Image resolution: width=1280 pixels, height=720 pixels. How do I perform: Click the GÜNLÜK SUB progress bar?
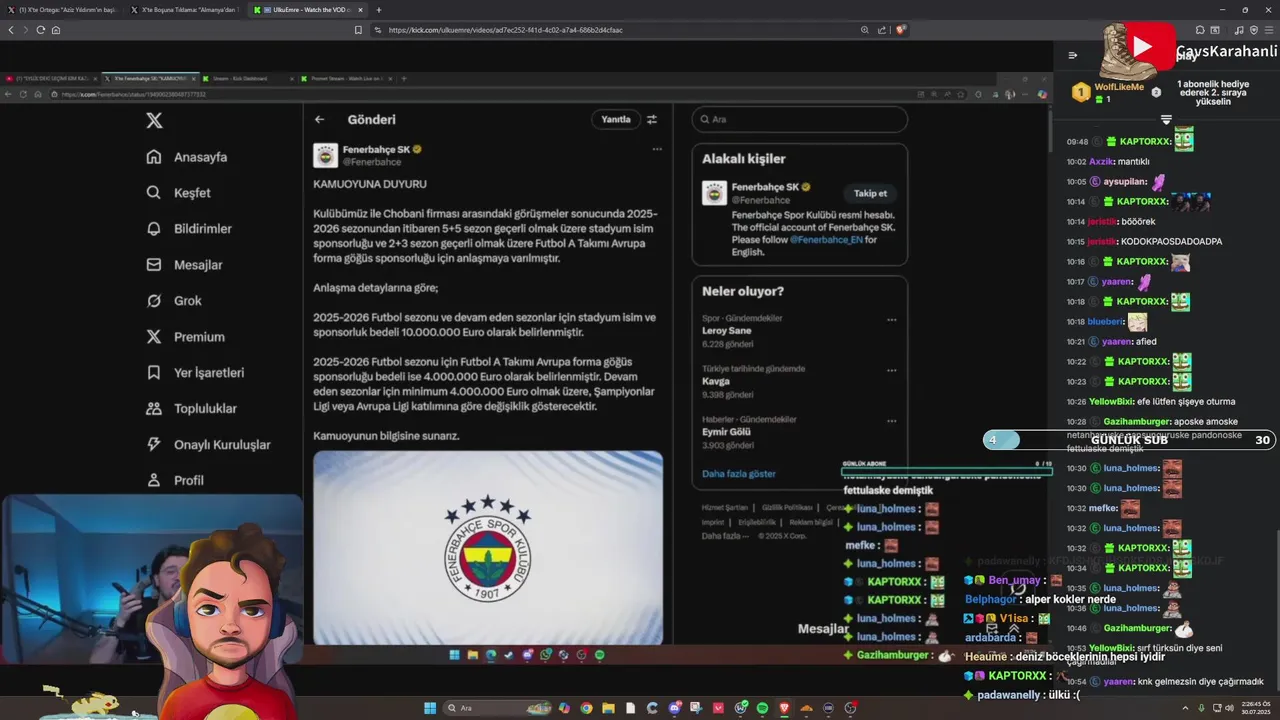tap(1129, 440)
